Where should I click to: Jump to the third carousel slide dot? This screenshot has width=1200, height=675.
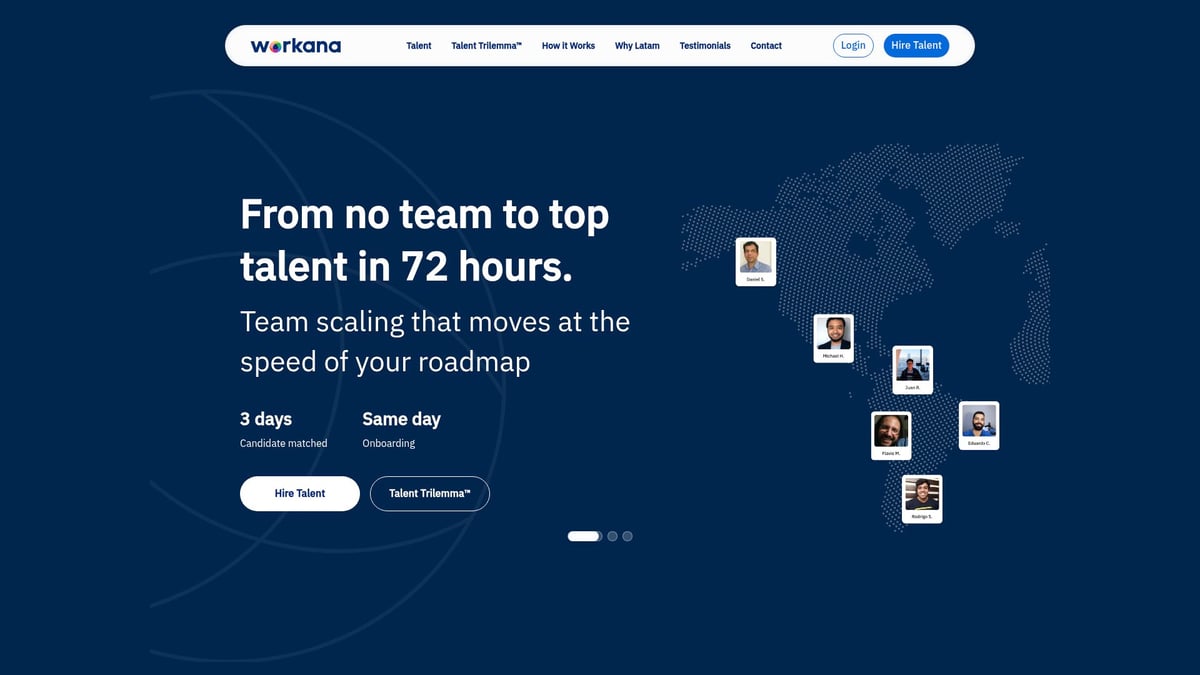(627, 536)
